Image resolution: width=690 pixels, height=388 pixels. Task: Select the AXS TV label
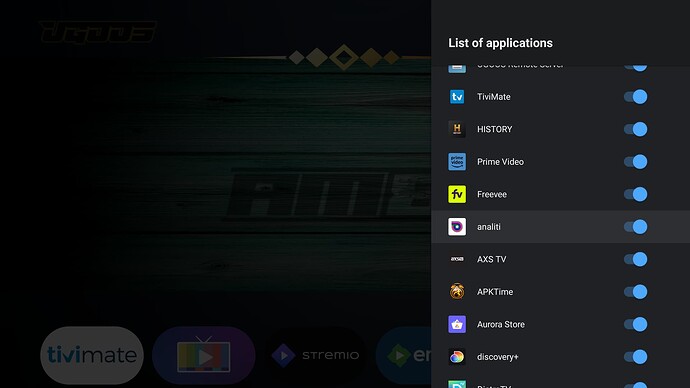[492, 259]
